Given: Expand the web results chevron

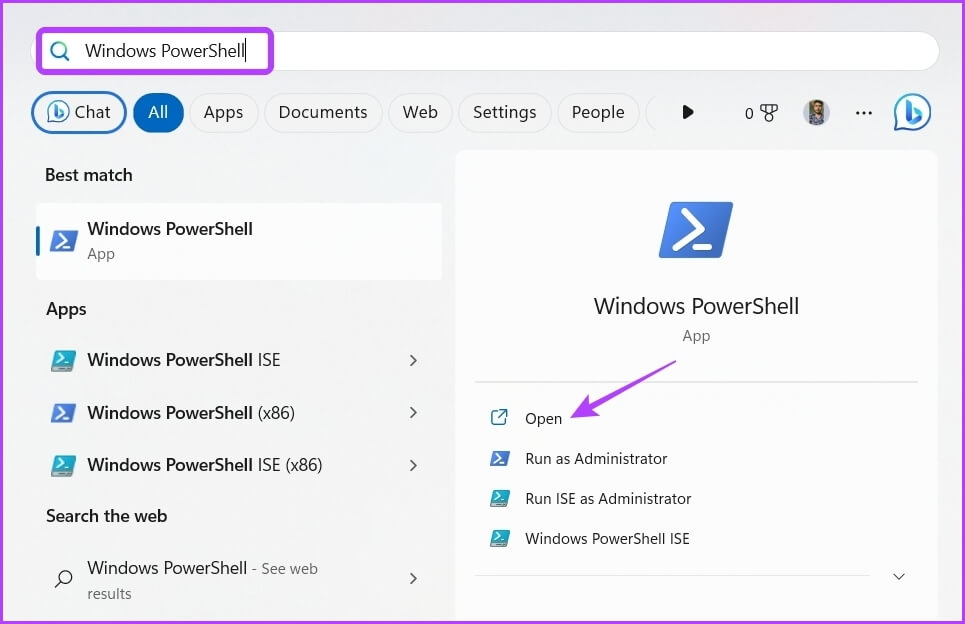Looking at the screenshot, I should (414, 578).
